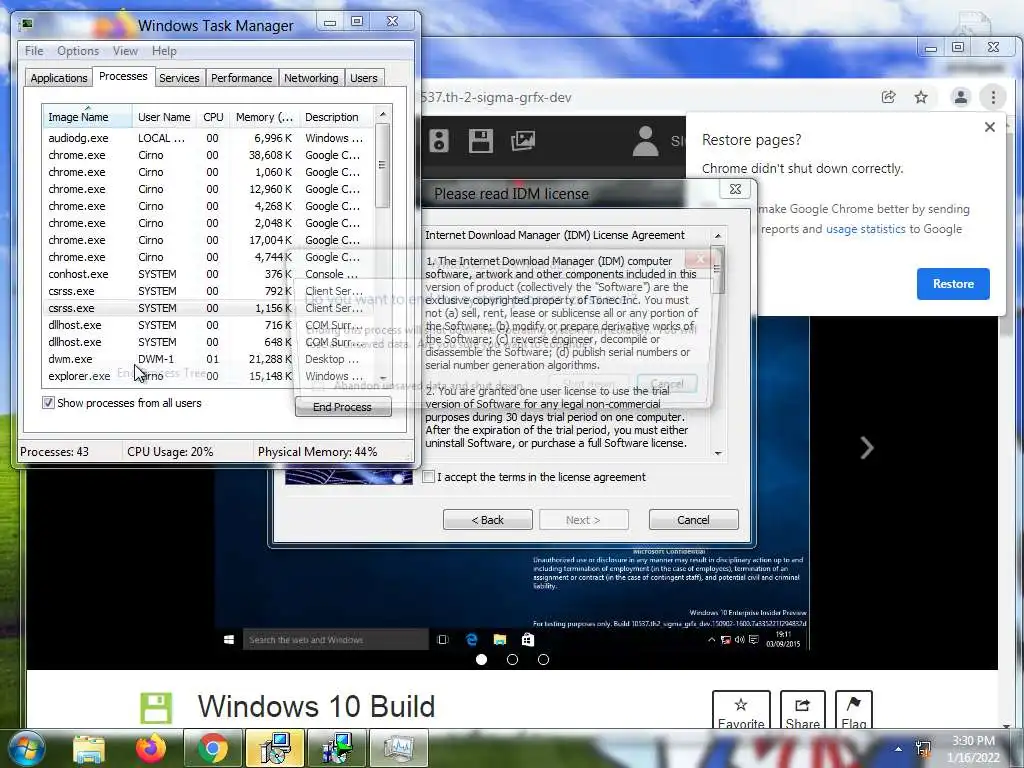Cancel the IDM installer dialog
Screen dimensions: 1024x768
click(694, 520)
